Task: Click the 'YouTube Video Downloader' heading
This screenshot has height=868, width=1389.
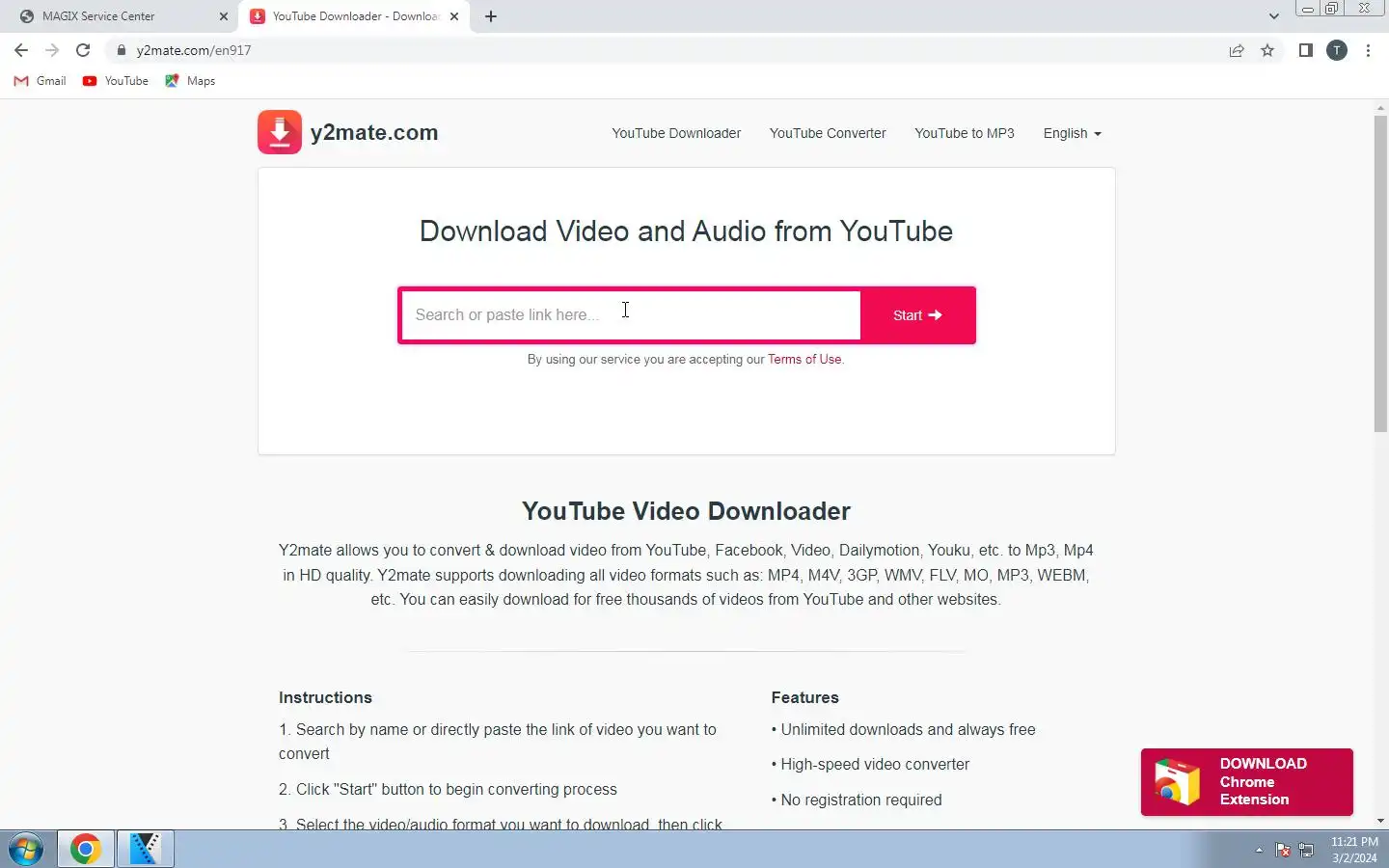Action: [686, 511]
